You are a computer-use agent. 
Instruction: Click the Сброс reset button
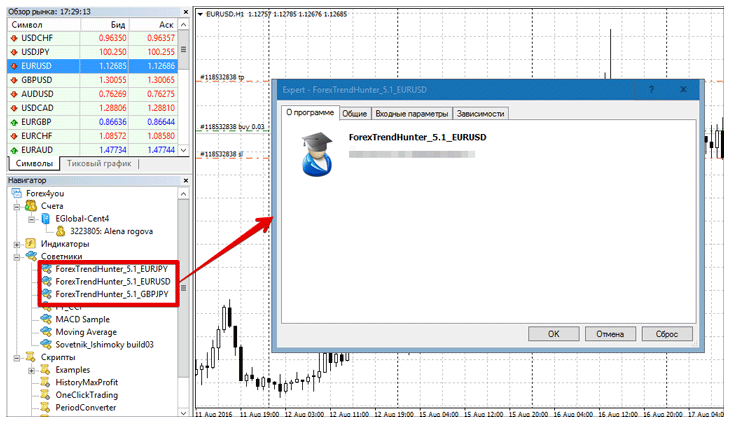[x=667, y=334]
